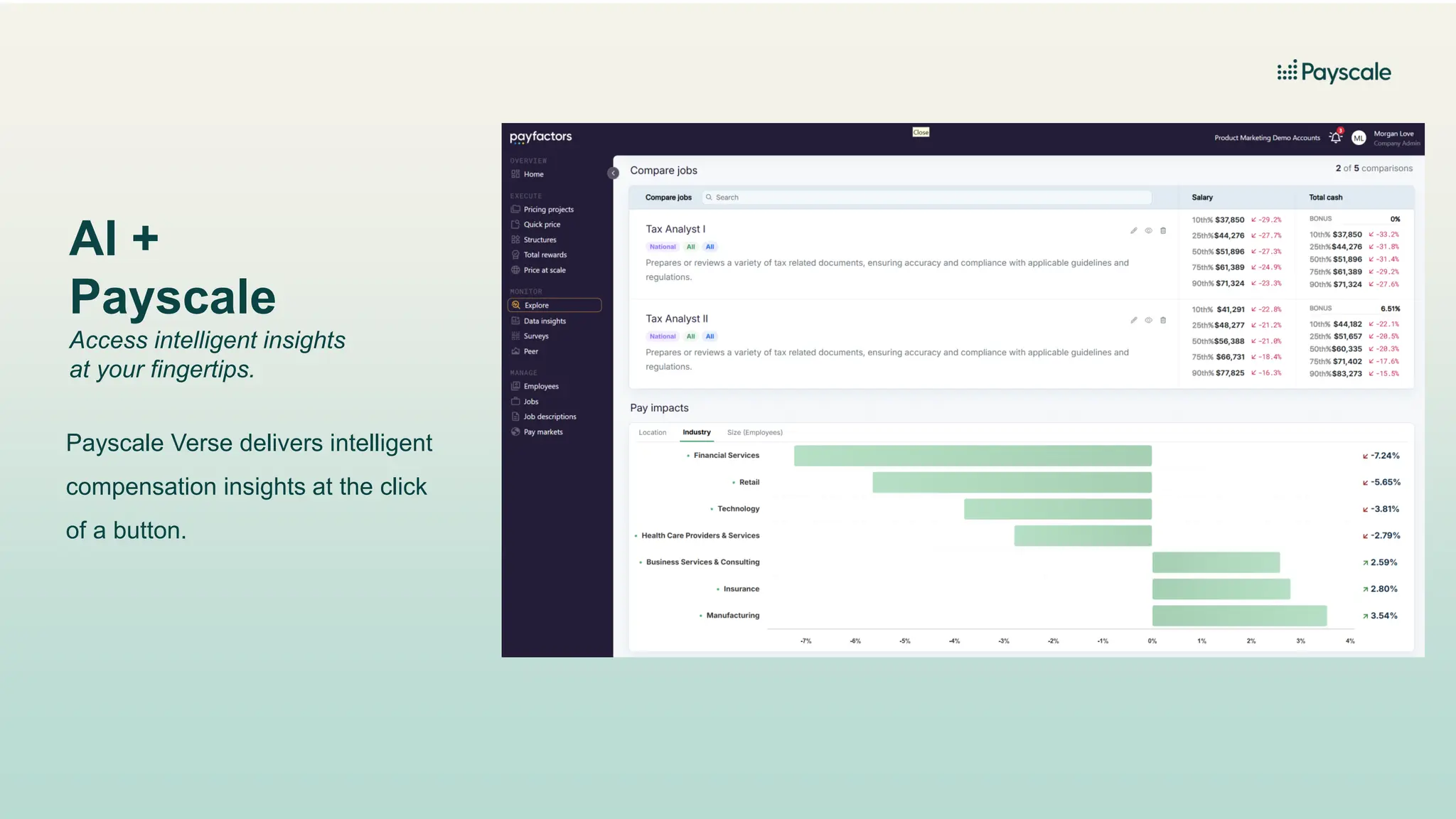Select the Explore menu item

[555, 306]
